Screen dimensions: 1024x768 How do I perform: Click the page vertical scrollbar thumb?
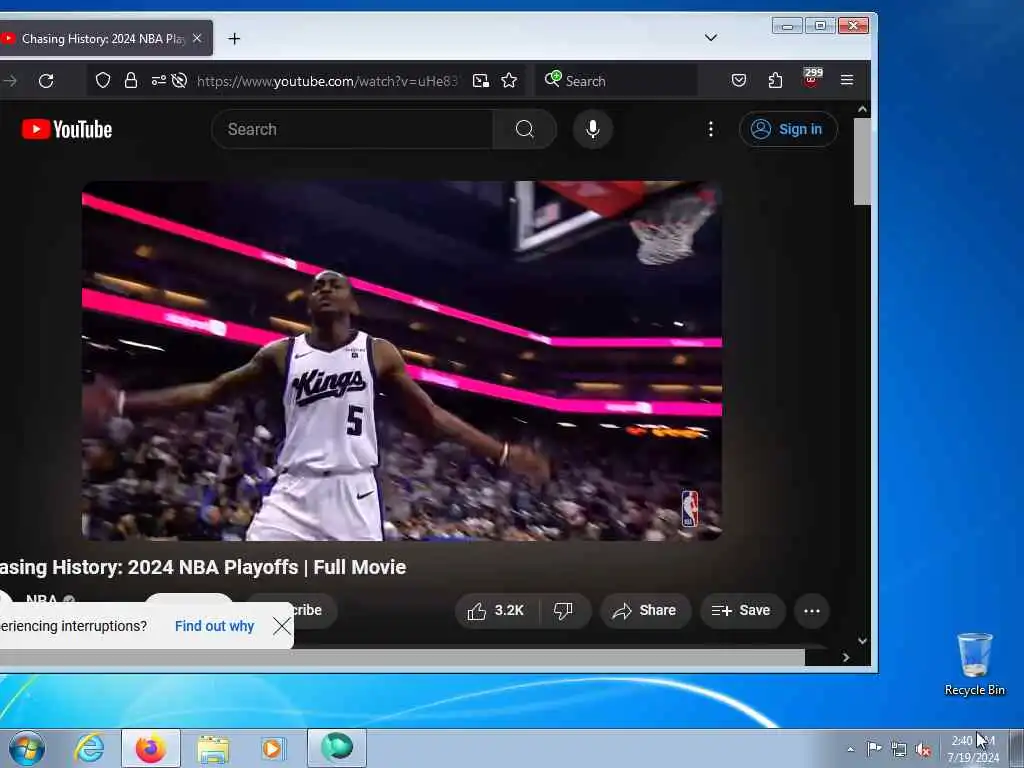(x=862, y=161)
